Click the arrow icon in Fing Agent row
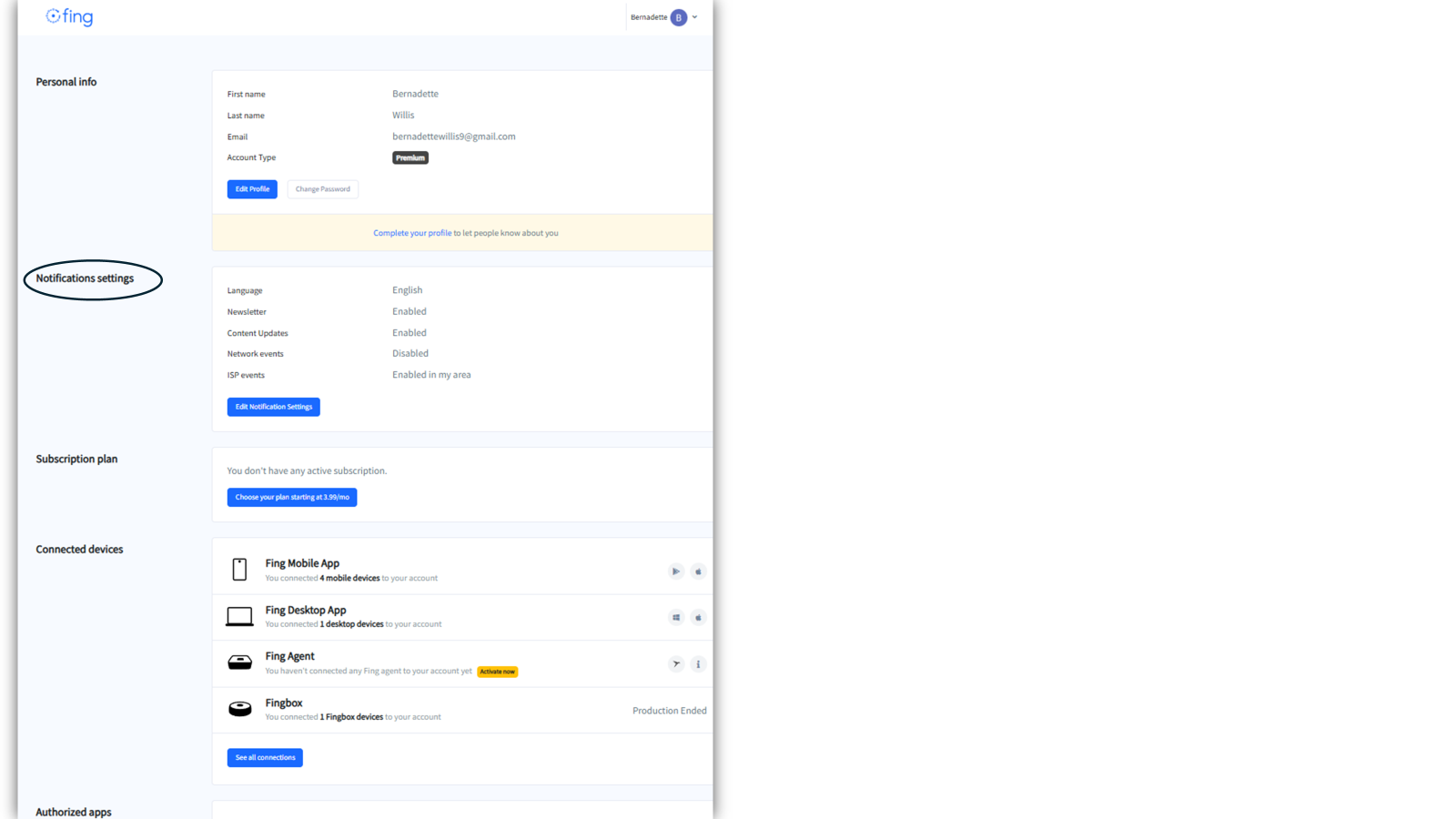 (x=676, y=664)
